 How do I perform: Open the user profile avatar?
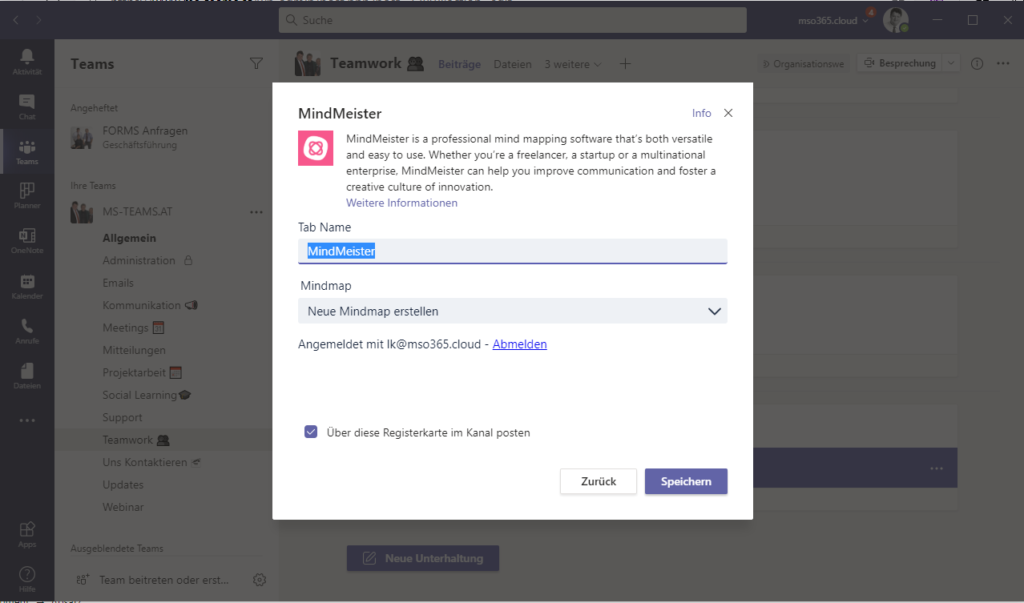pos(895,20)
